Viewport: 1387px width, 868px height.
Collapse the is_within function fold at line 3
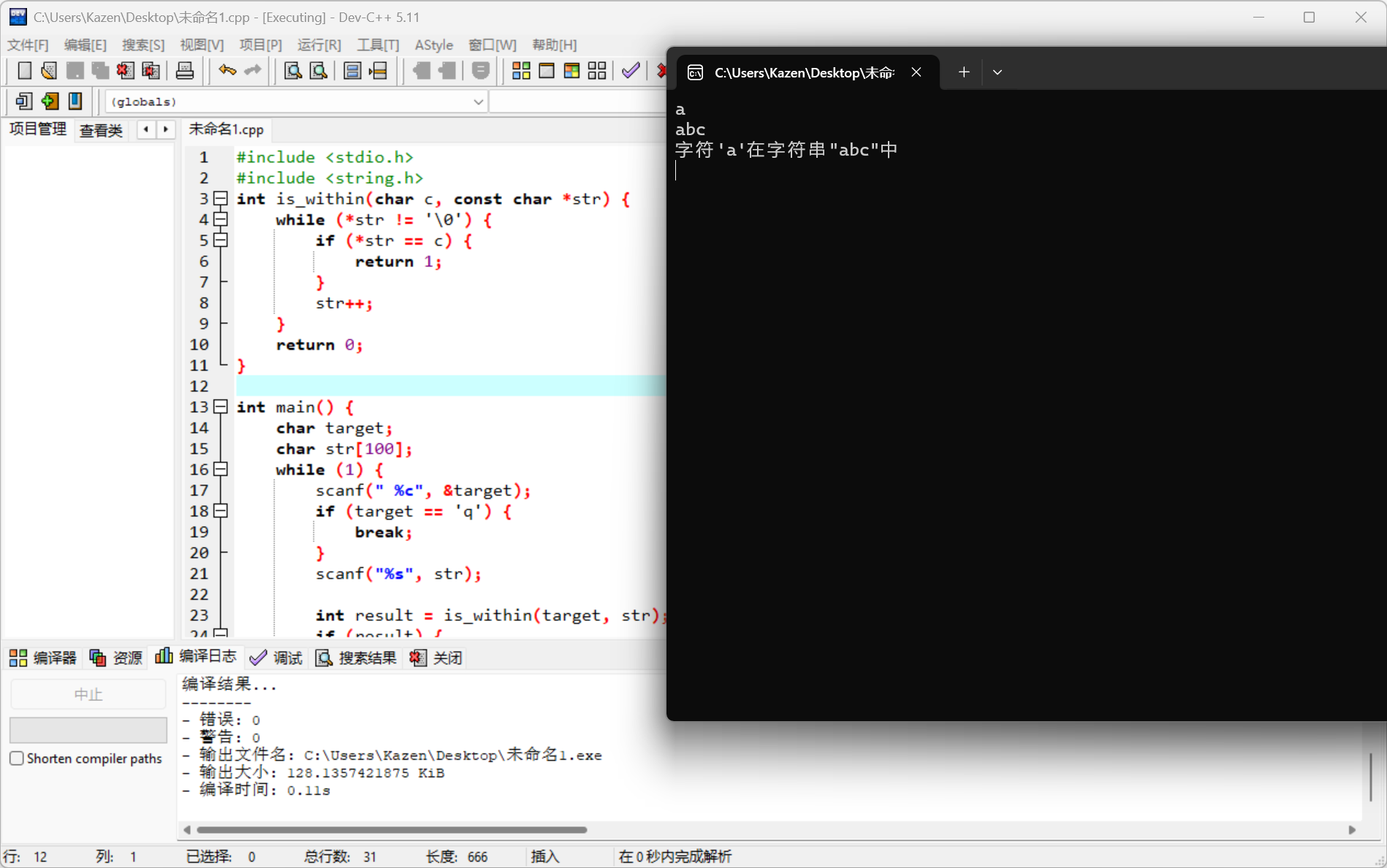tap(221, 199)
